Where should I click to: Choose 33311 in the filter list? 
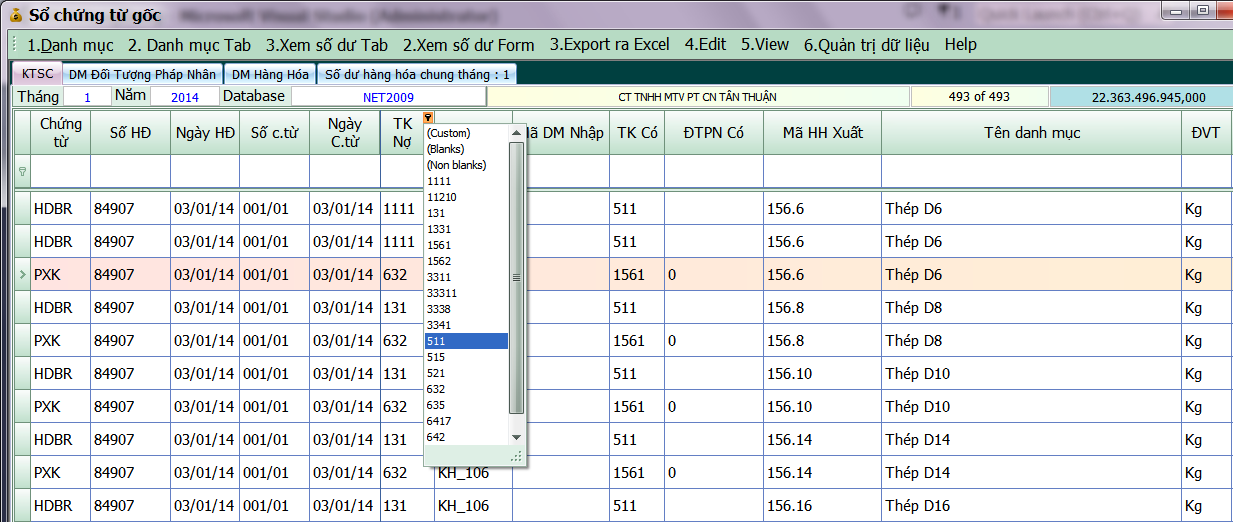(467, 293)
